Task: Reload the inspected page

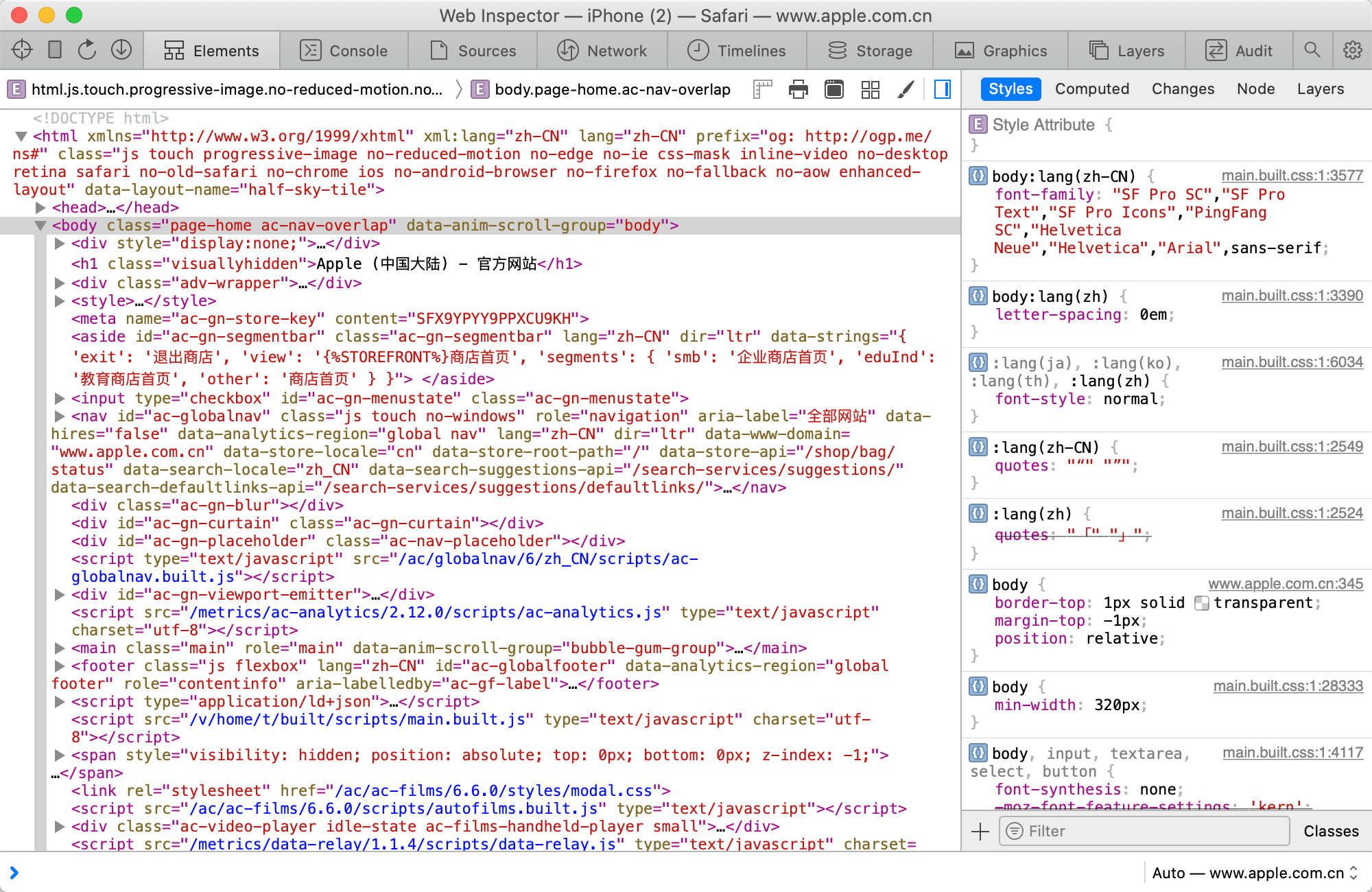Action: point(87,50)
